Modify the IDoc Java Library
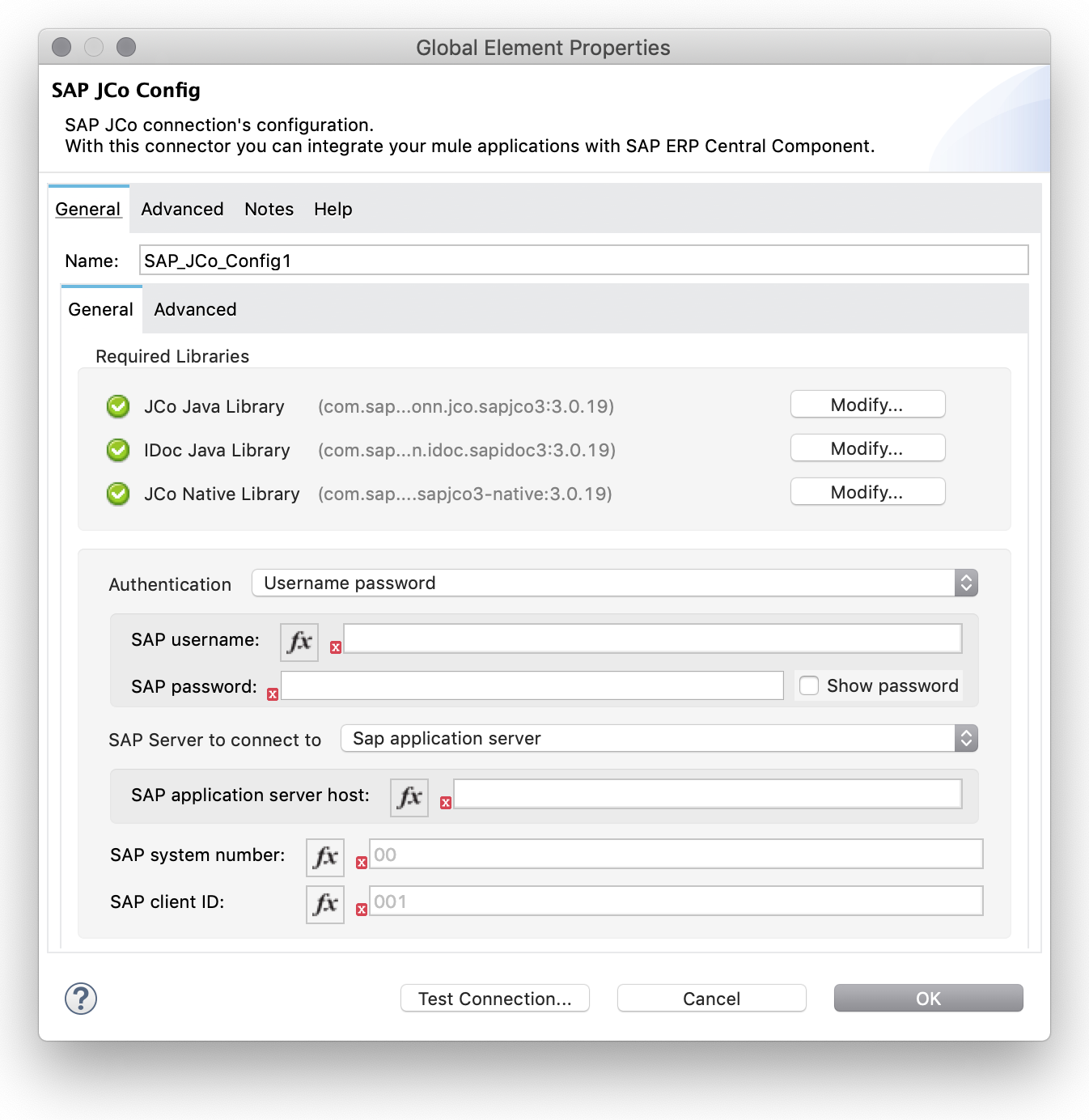 pos(867,448)
